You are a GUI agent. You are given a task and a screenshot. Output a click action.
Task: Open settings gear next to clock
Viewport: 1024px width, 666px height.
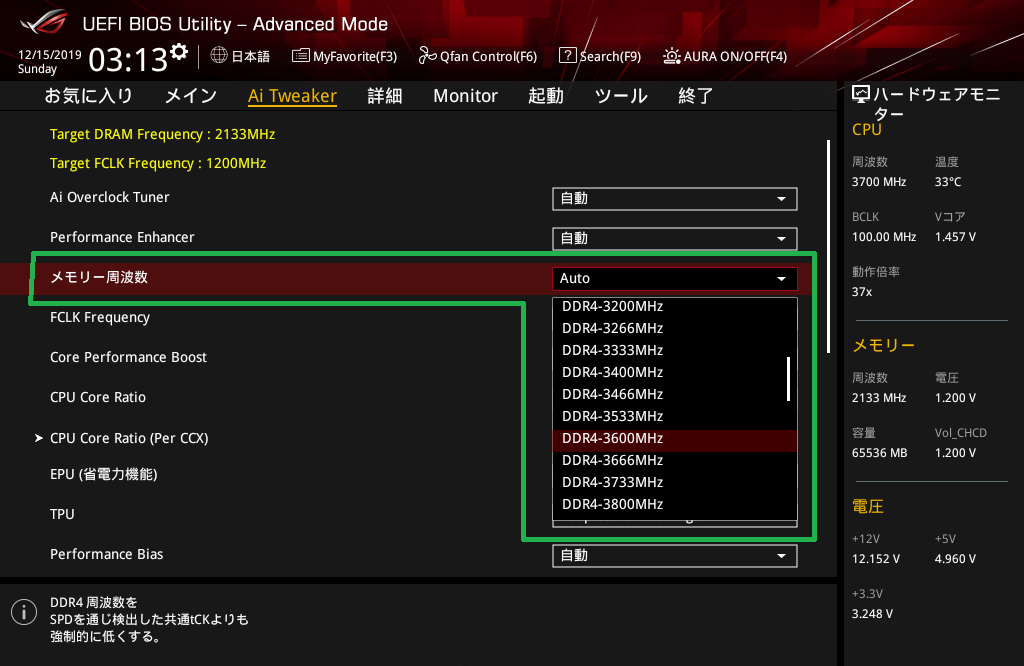[179, 51]
